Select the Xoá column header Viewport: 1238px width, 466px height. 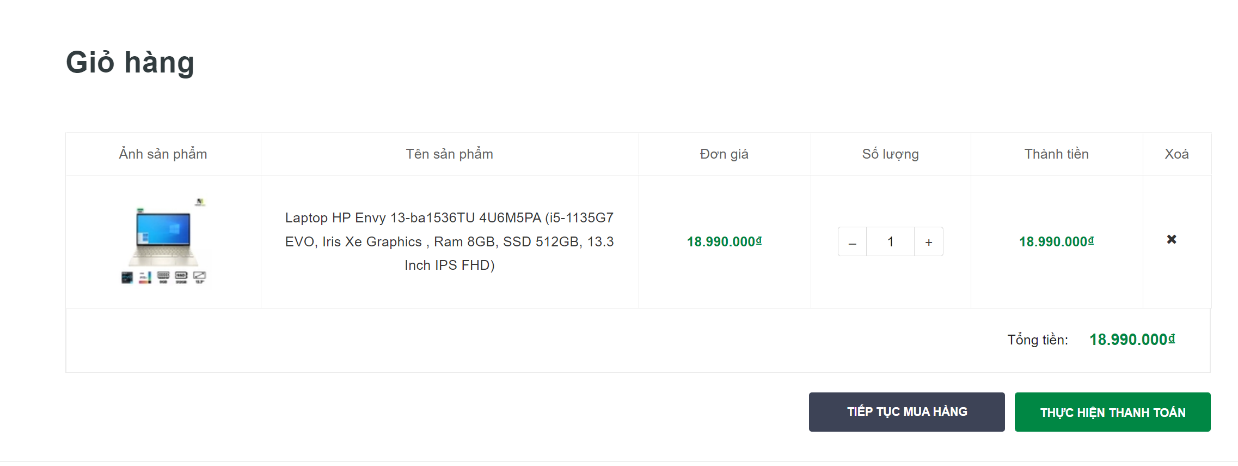(x=1177, y=154)
